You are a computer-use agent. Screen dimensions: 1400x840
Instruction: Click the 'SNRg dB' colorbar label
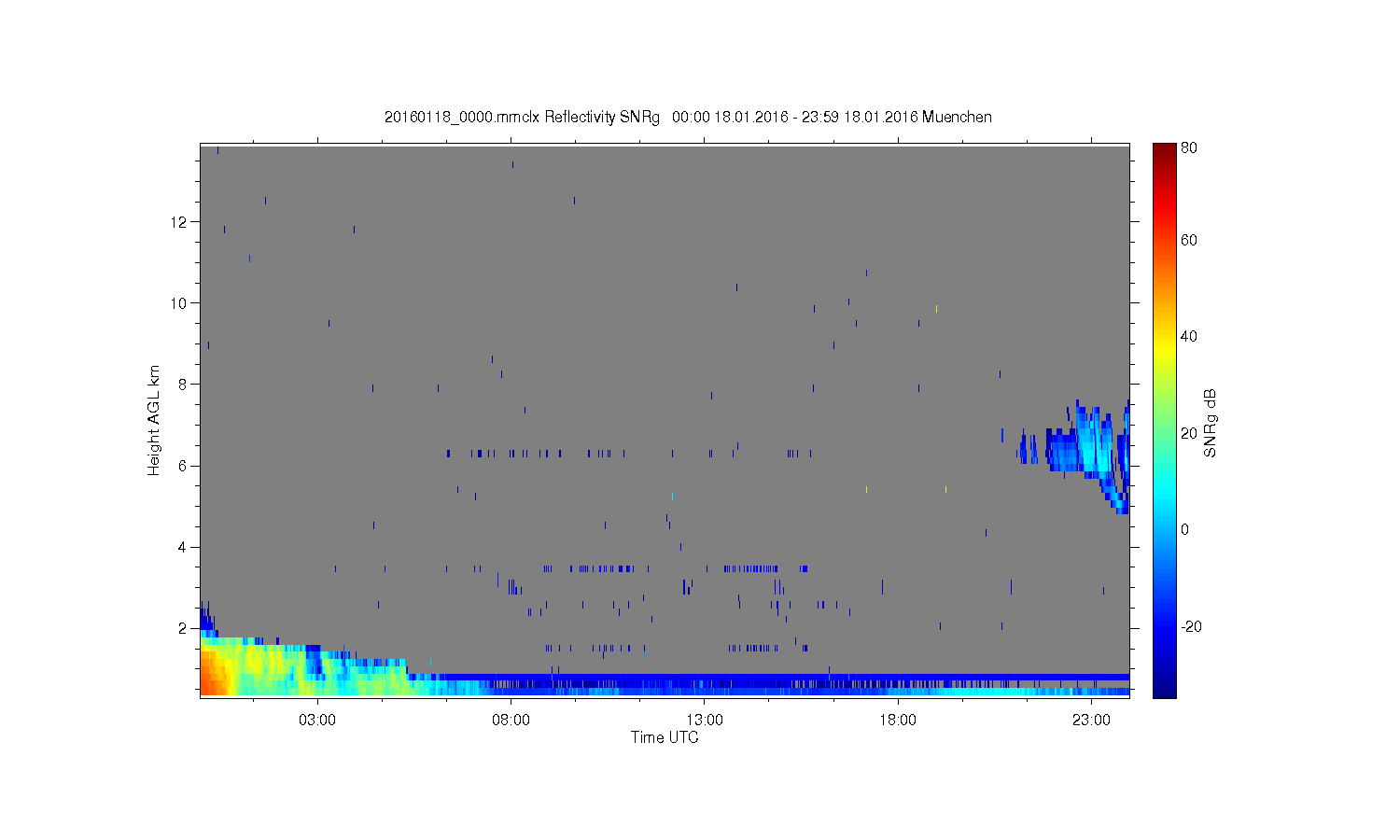click(x=1211, y=423)
